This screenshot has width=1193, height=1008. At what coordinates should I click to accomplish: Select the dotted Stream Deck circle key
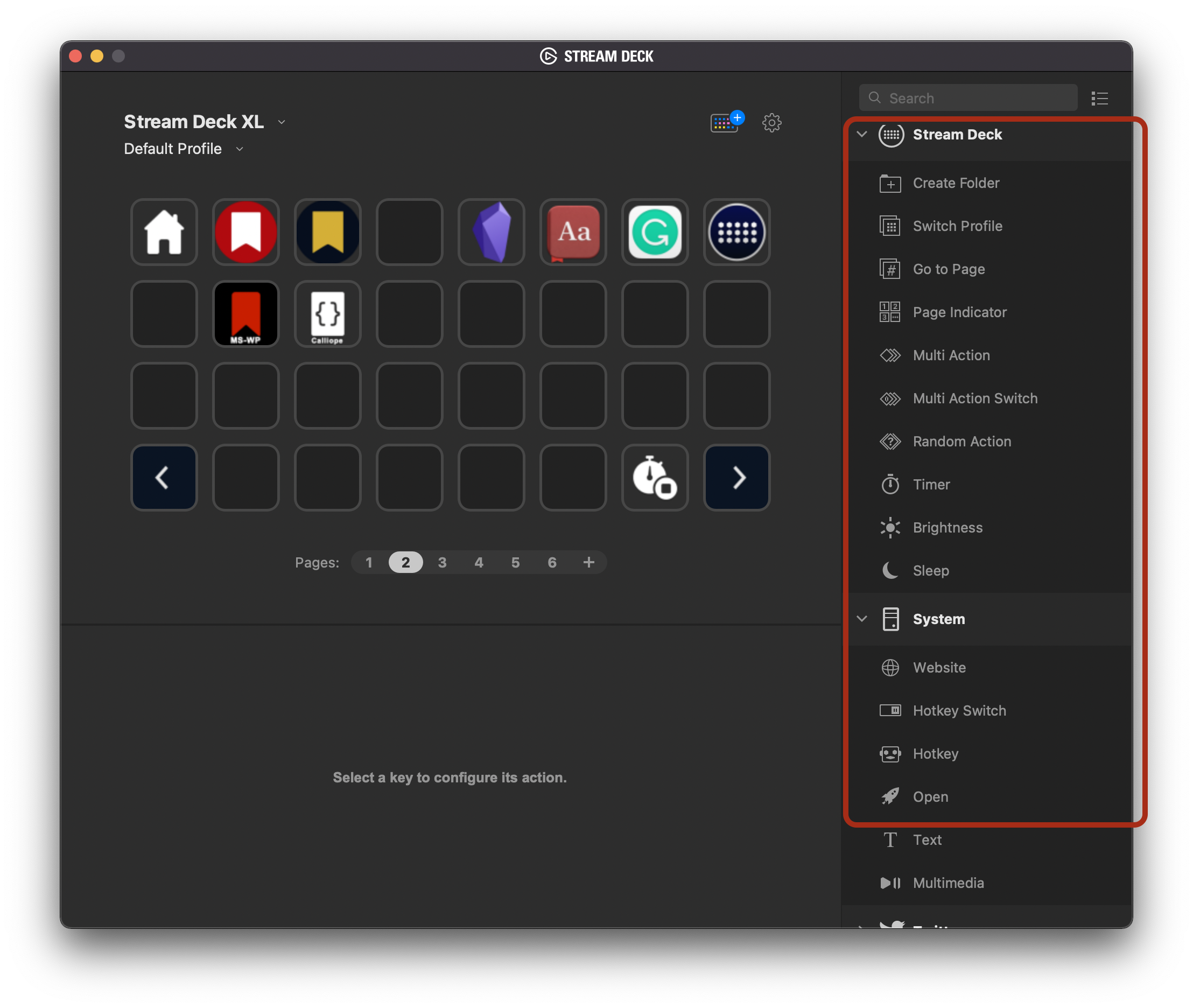[736, 232]
